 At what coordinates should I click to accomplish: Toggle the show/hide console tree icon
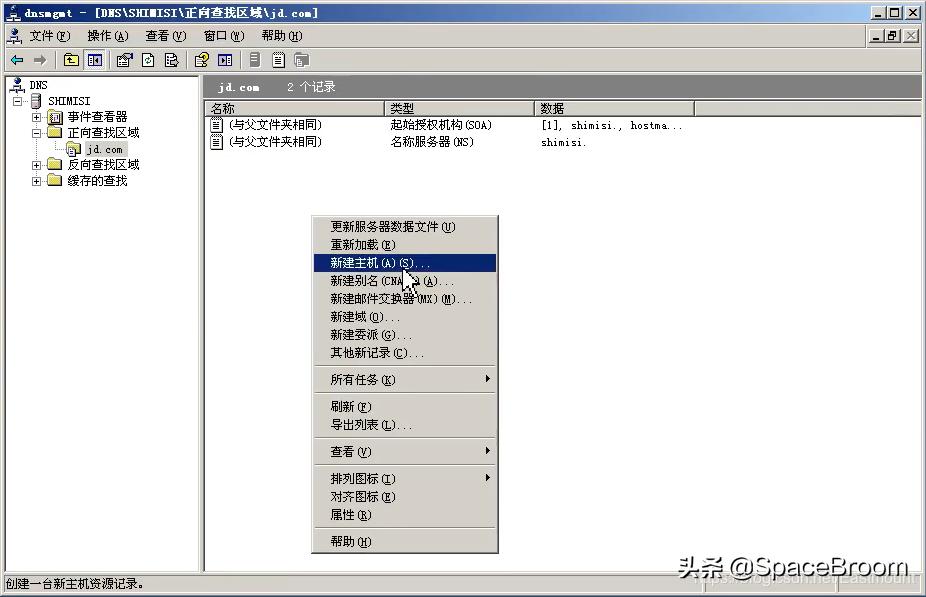pyautogui.click(x=94, y=60)
